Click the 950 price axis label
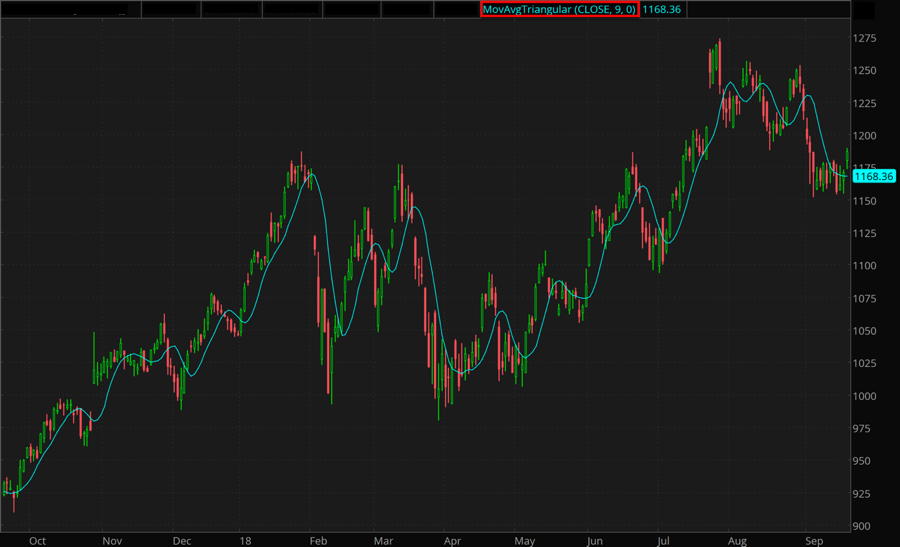The height and width of the screenshot is (547, 900). tap(864, 461)
